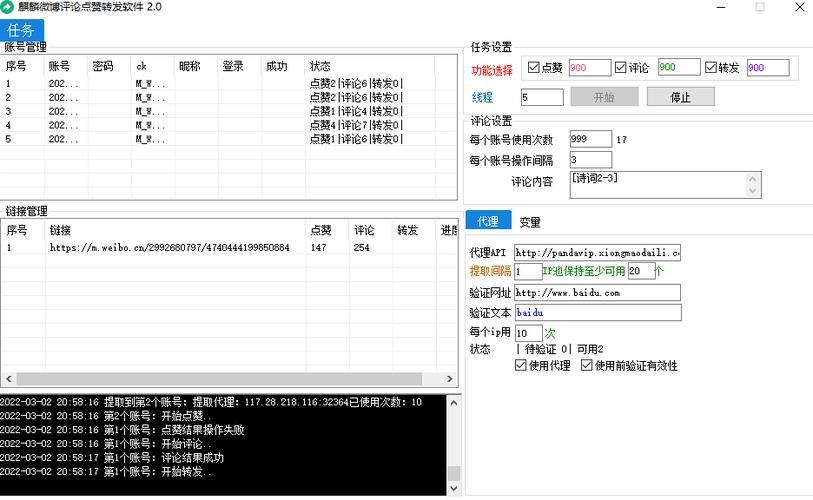The height and width of the screenshot is (500, 813).
Task: Toggle the 转发 checkbox
Action: [x=711, y=67]
